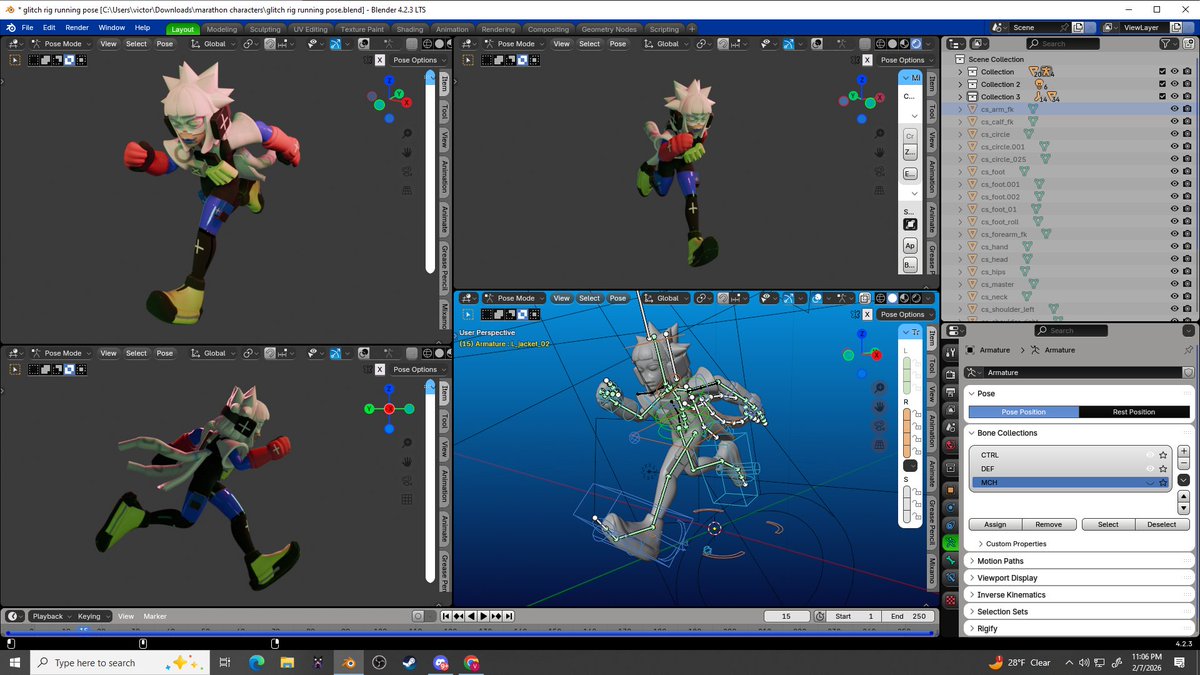Viewport: 1200px width, 675px height.
Task: Open the Output properties tab icon
Action: (950, 392)
